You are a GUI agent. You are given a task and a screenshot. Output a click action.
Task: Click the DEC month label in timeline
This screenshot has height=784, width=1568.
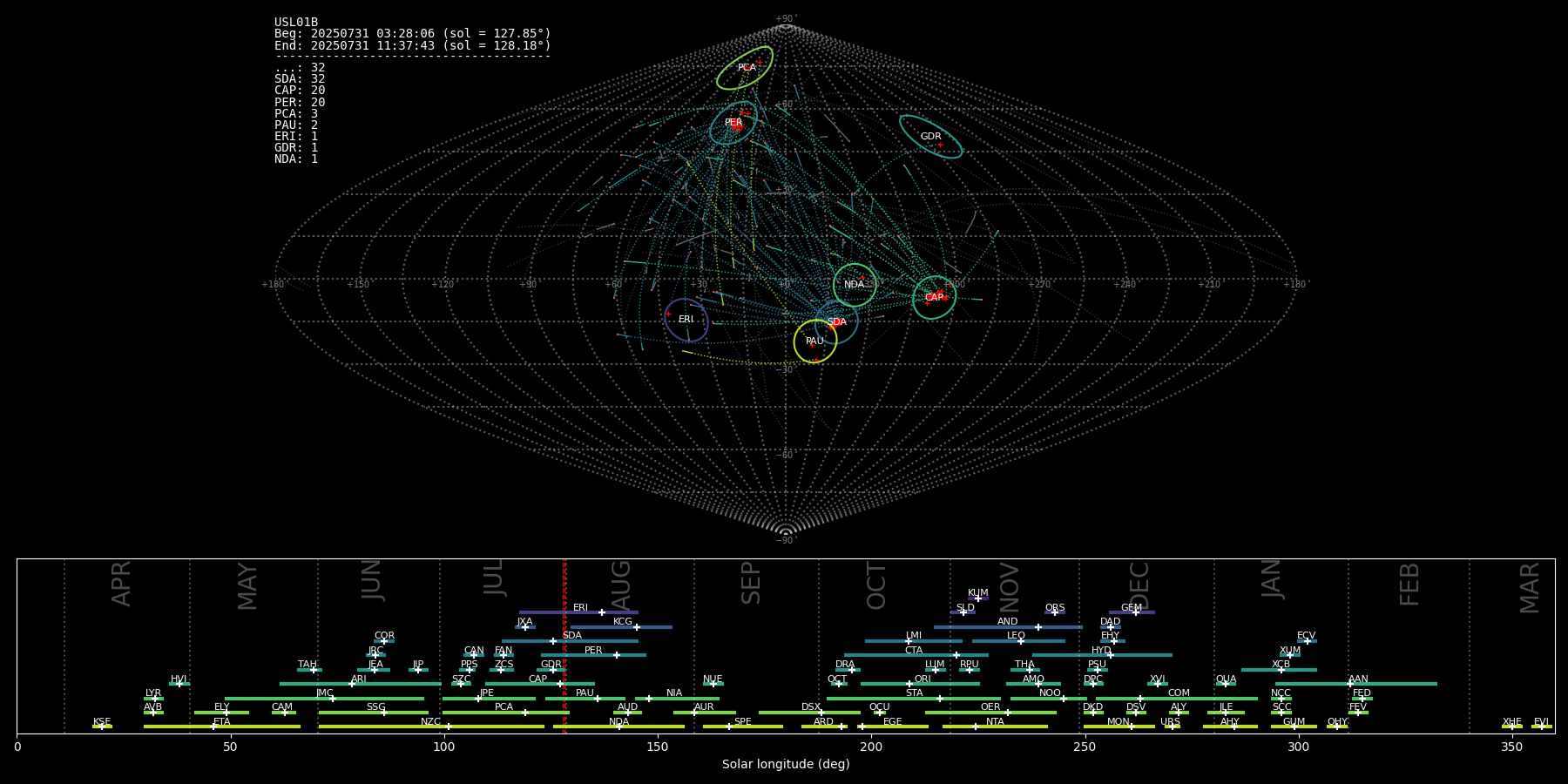[x=1139, y=586]
